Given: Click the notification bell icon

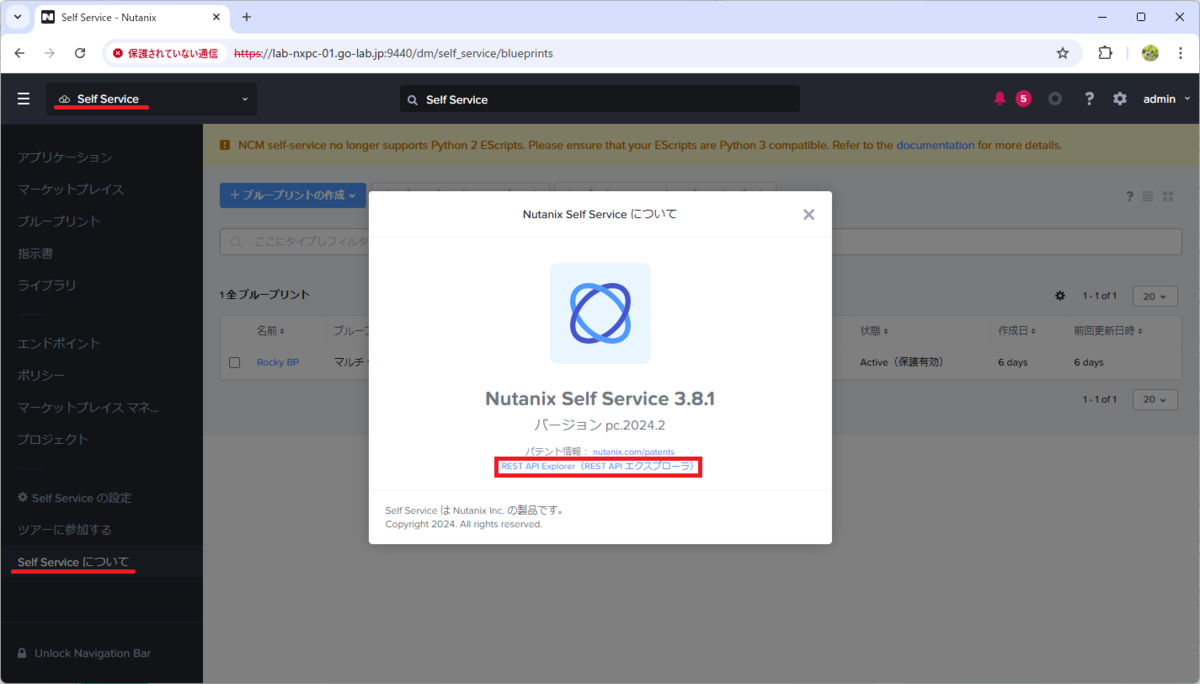Looking at the screenshot, I should pyautogui.click(x=1000, y=99).
